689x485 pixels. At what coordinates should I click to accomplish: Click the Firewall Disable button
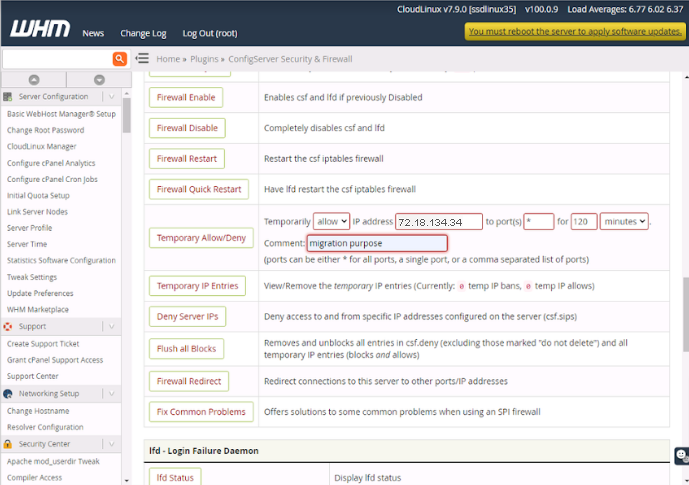tap(187, 128)
